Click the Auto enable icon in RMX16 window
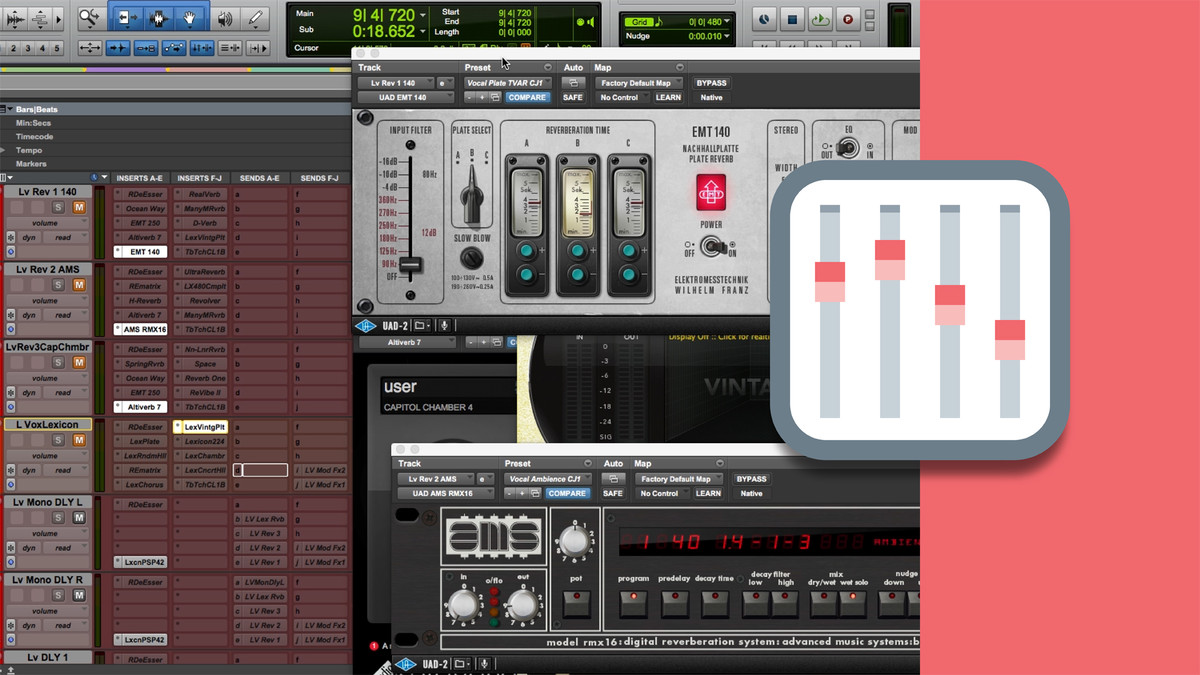Image resolution: width=1200 pixels, height=675 pixels. 613,479
